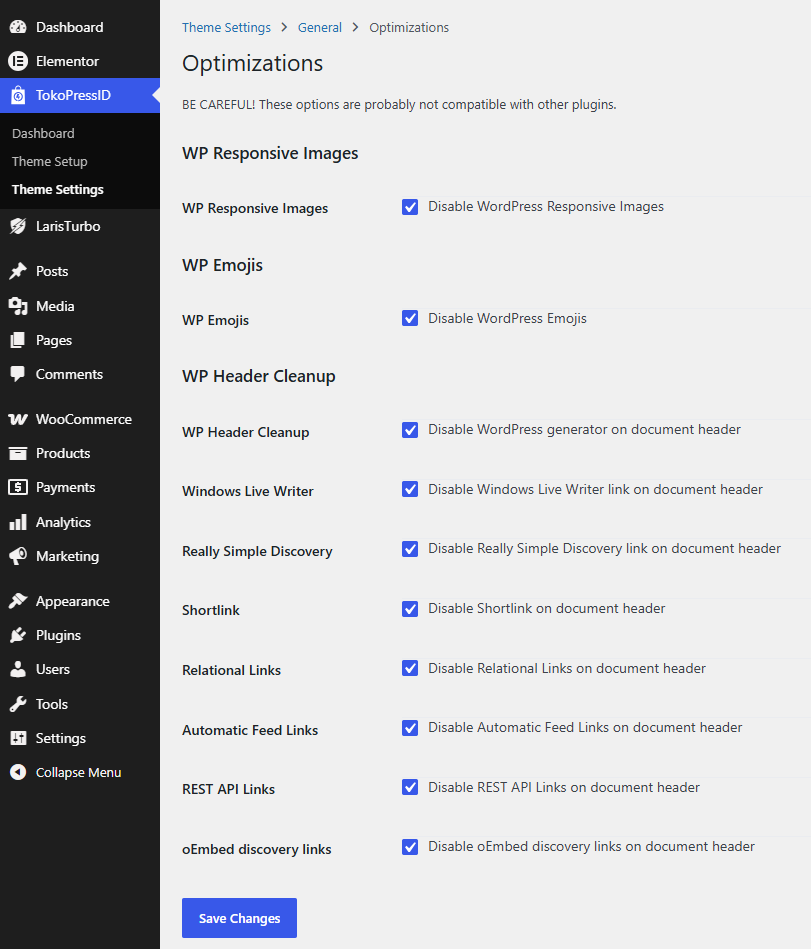The width and height of the screenshot is (811, 949).
Task: Click the "oEmbed discovery links" row label
Action: tap(257, 849)
